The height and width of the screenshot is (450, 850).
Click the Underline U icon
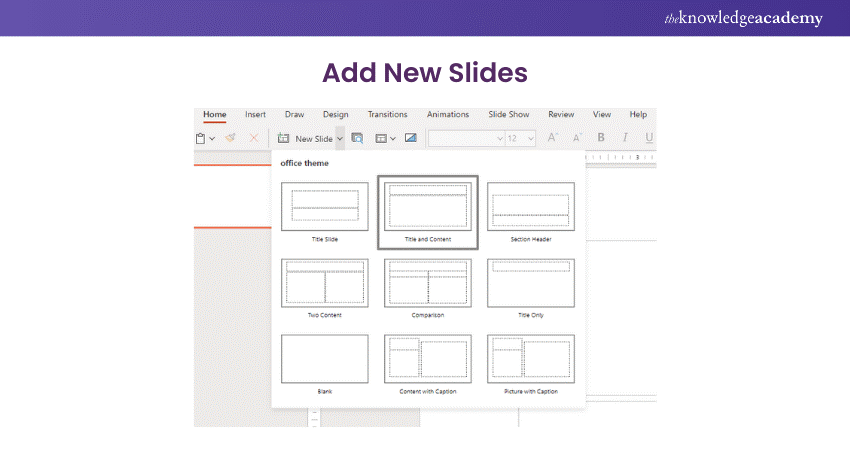(649, 139)
